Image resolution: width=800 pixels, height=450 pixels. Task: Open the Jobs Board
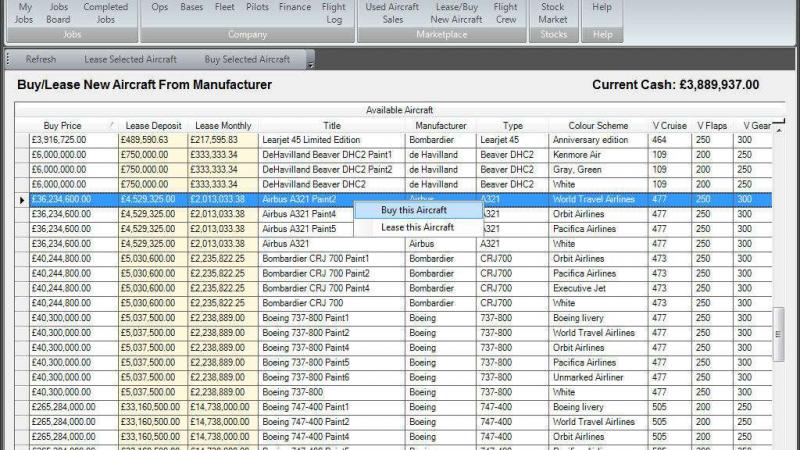click(58, 13)
